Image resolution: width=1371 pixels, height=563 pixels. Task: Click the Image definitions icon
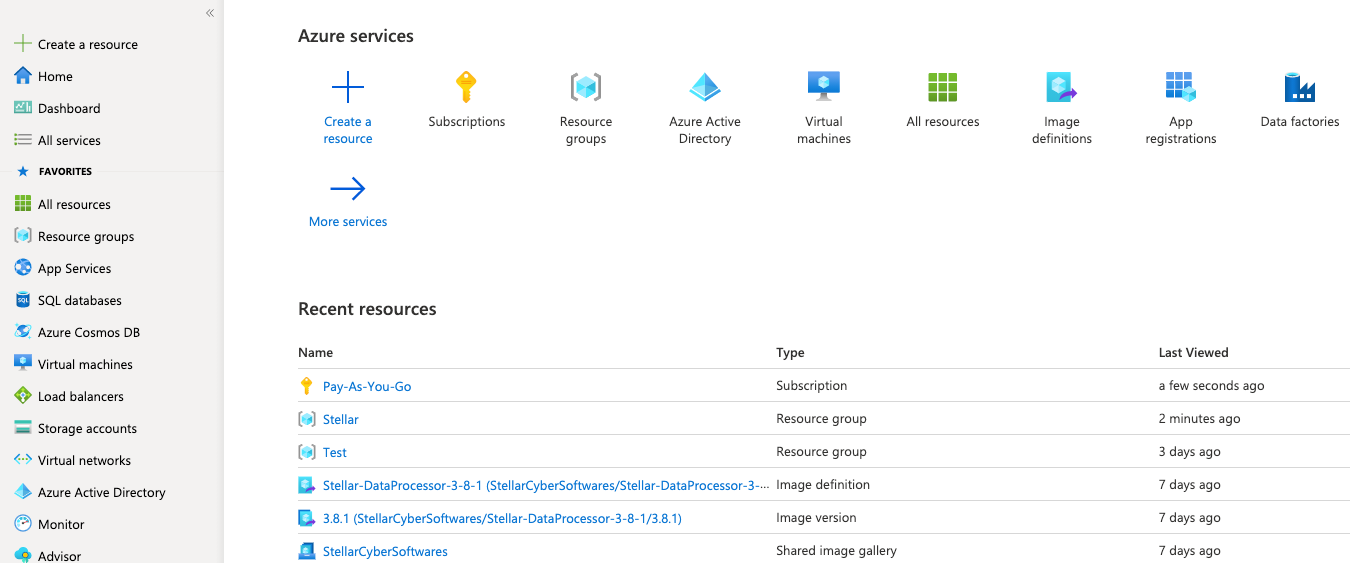[1061, 88]
